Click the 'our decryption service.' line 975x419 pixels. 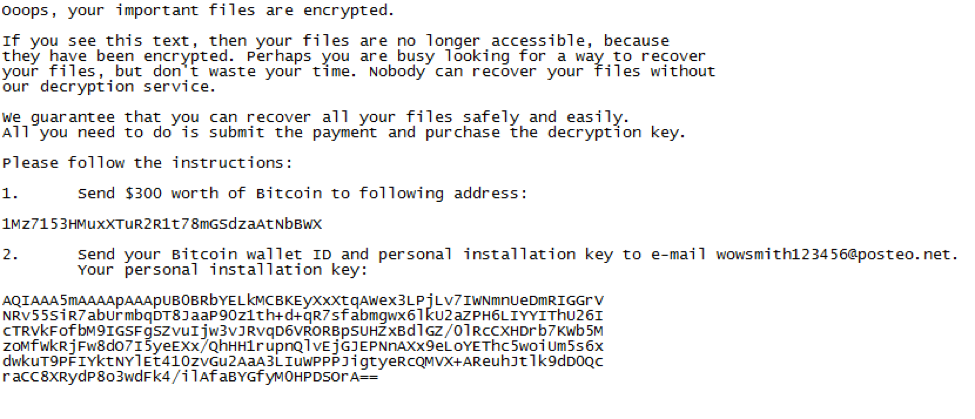coord(109,87)
